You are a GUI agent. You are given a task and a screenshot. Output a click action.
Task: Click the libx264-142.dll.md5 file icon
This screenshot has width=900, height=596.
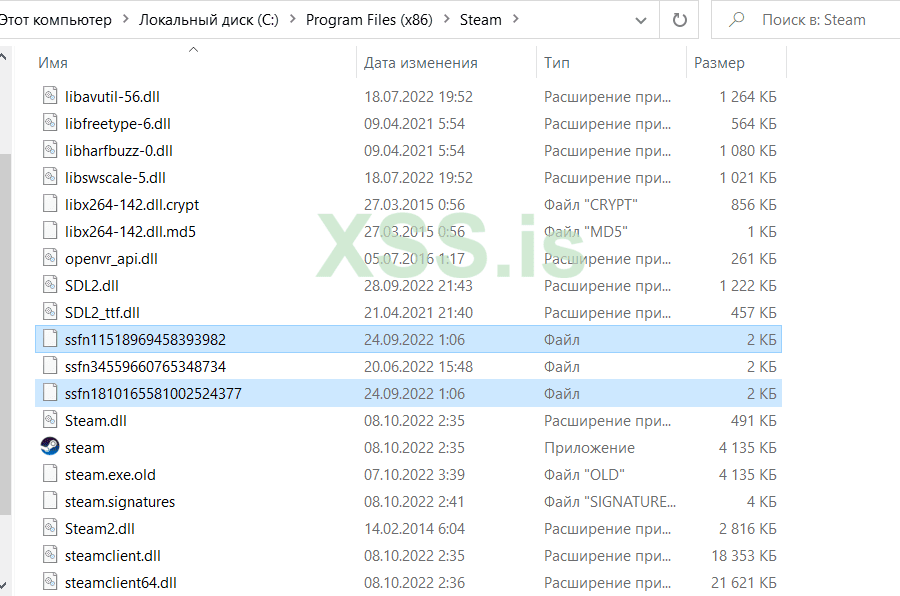51,230
